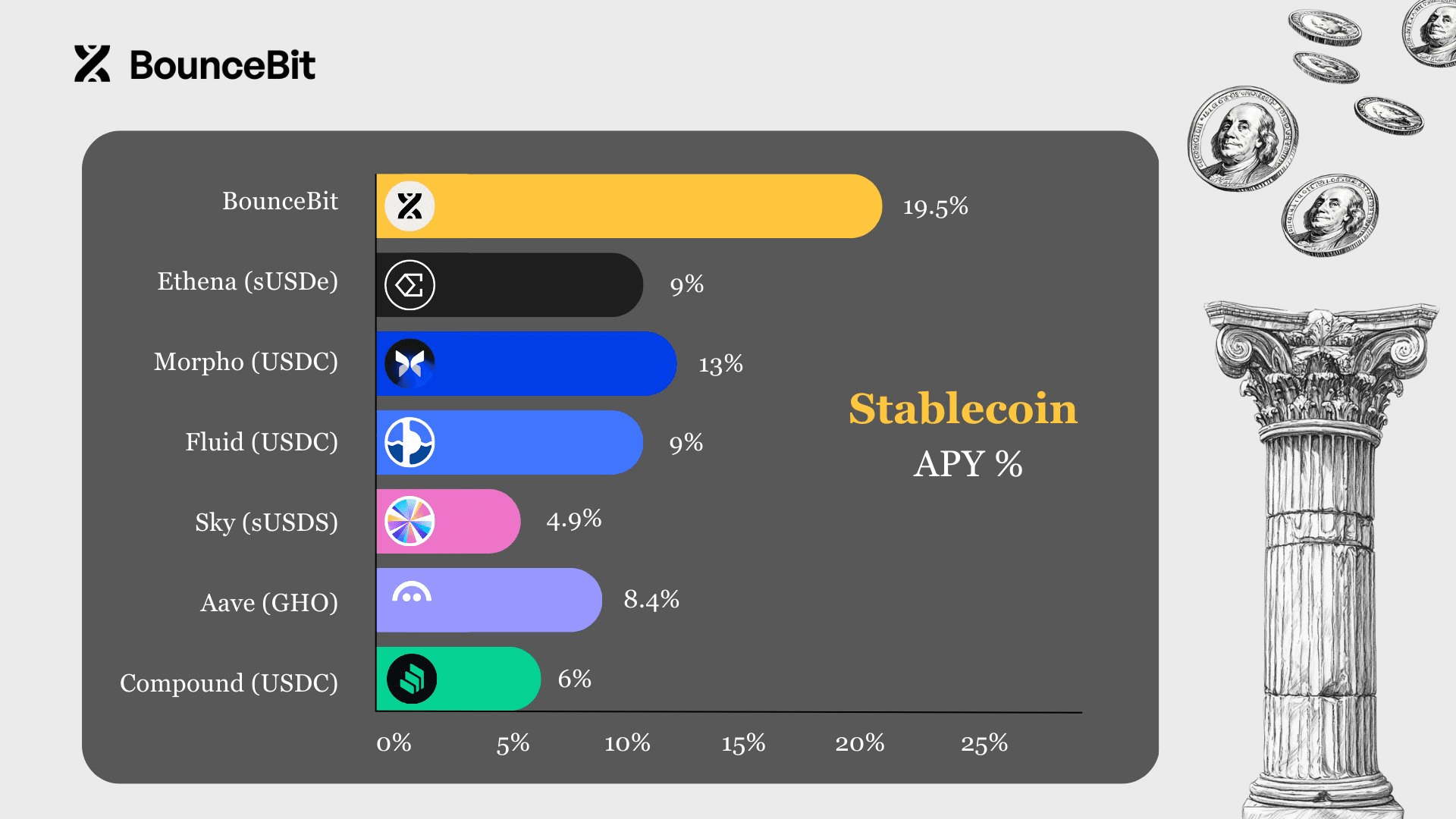The width and height of the screenshot is (1456, 819).
Task: Click the 13% value beside Morpho bar
Action: pos(721,364)
